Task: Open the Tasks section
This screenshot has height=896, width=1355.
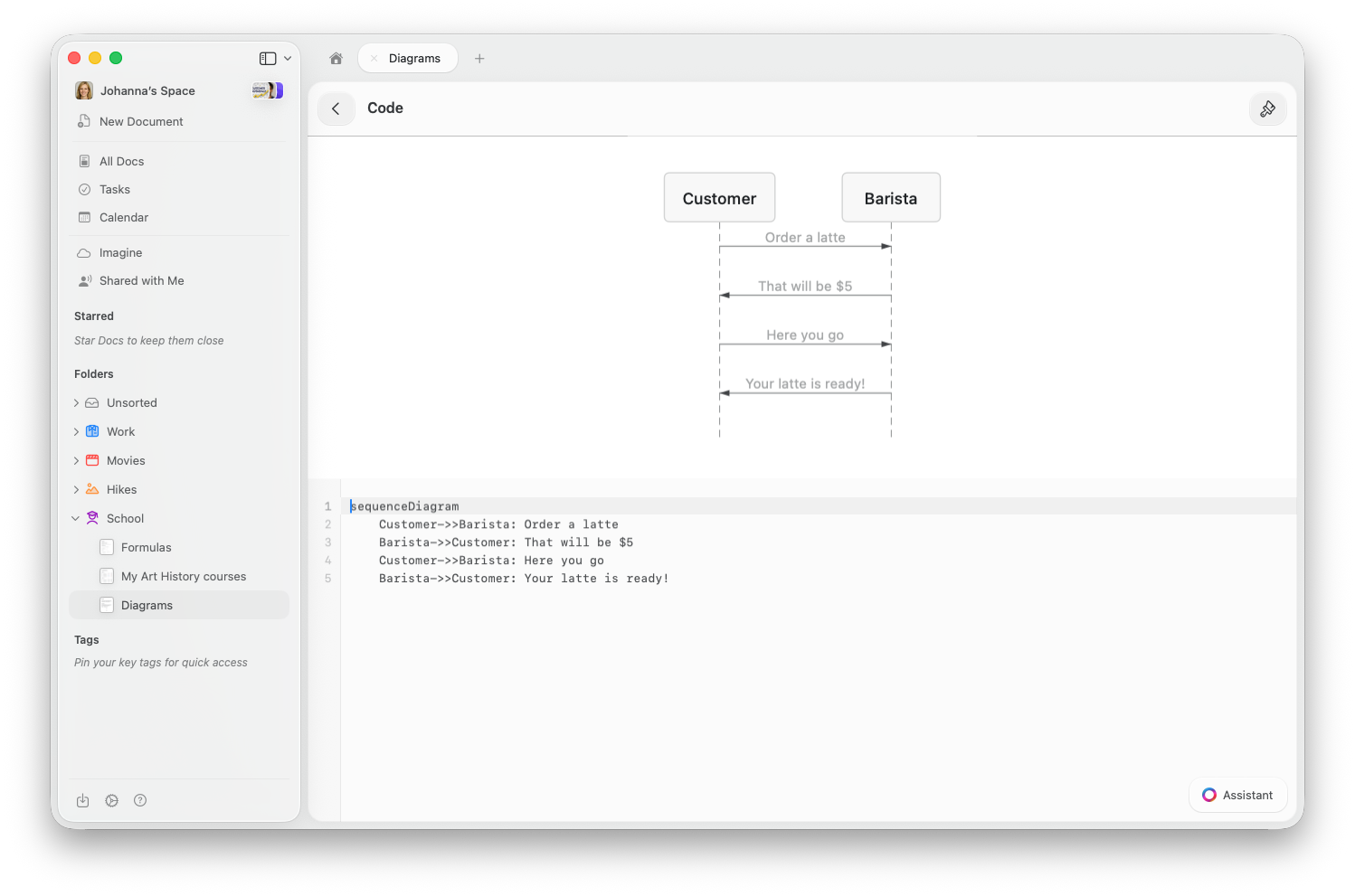Action: coord(115,189)
